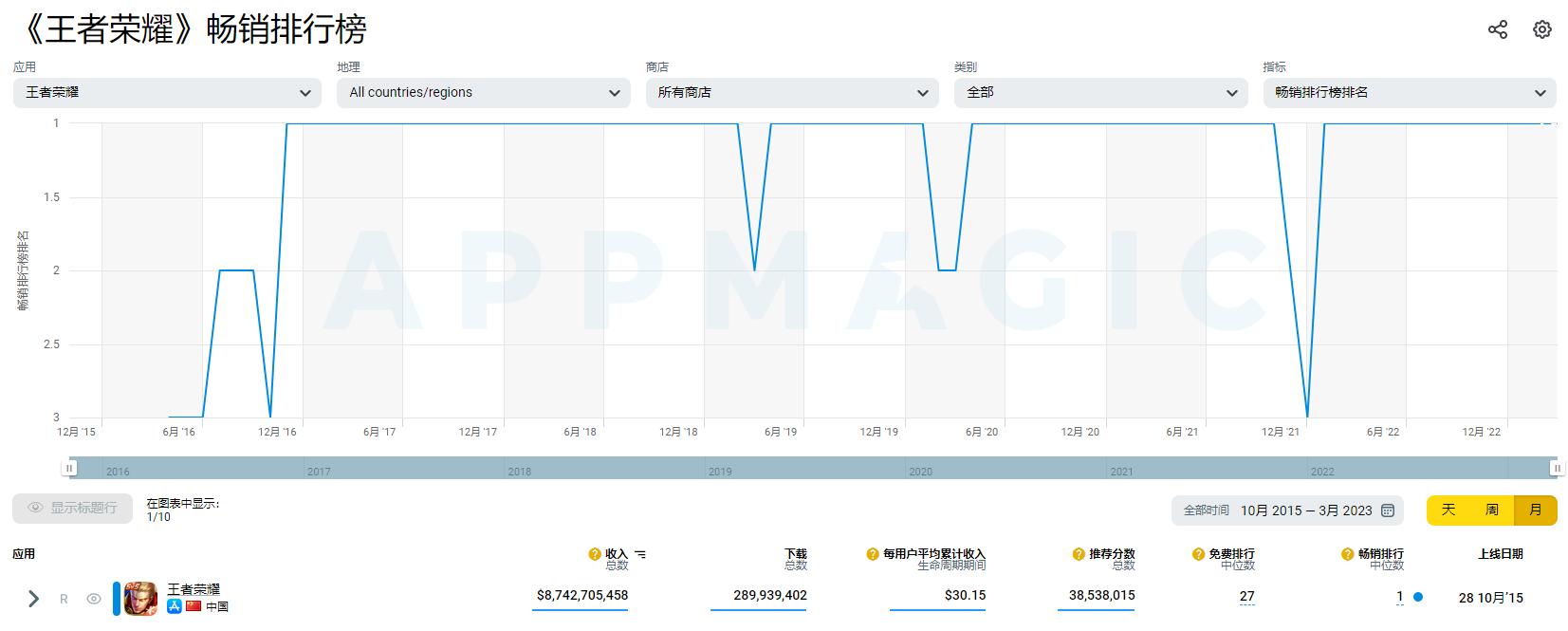Open the help icon next to 免费排行

tap(1199, 554)
